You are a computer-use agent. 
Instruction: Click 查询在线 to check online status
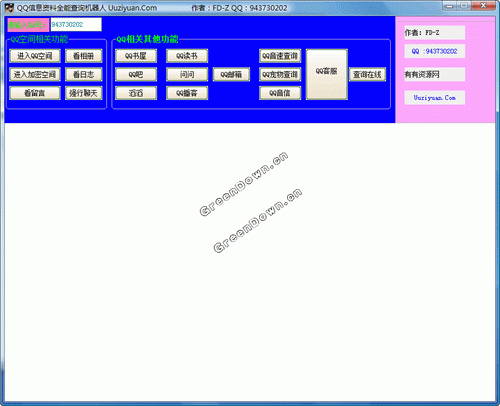(x=367, y=74)
